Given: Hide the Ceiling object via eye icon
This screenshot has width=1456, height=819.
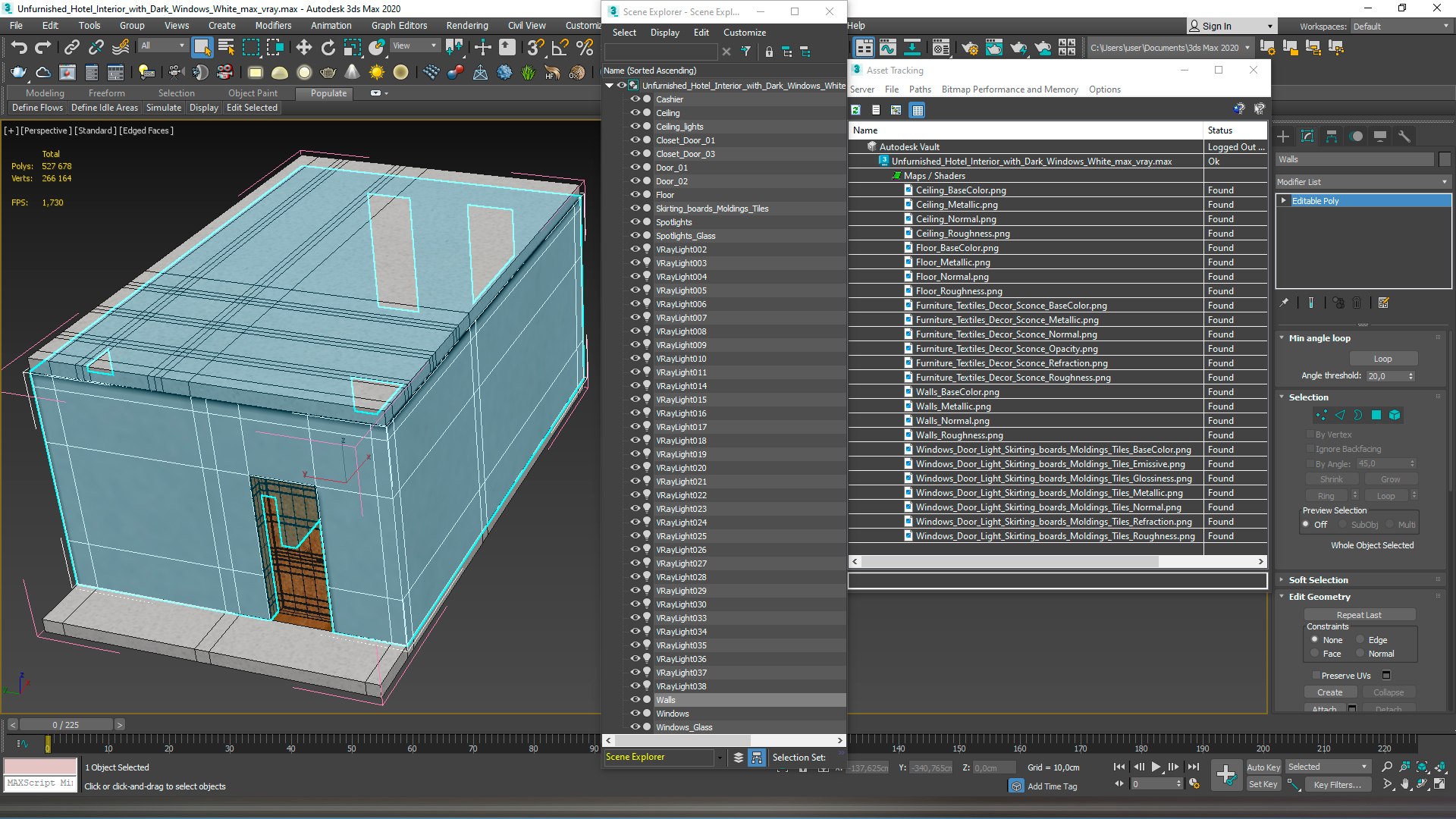Looking at the screenshot, I should coord(635,113).
